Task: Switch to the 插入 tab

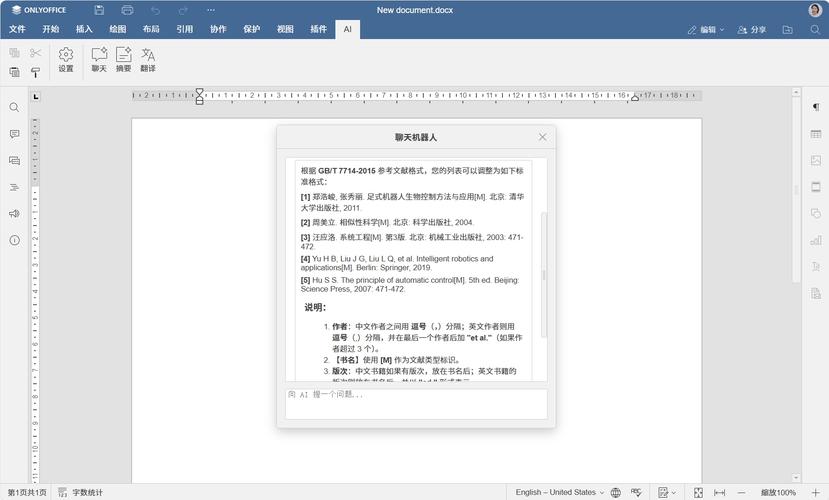Action: click(x=84, y=29)
